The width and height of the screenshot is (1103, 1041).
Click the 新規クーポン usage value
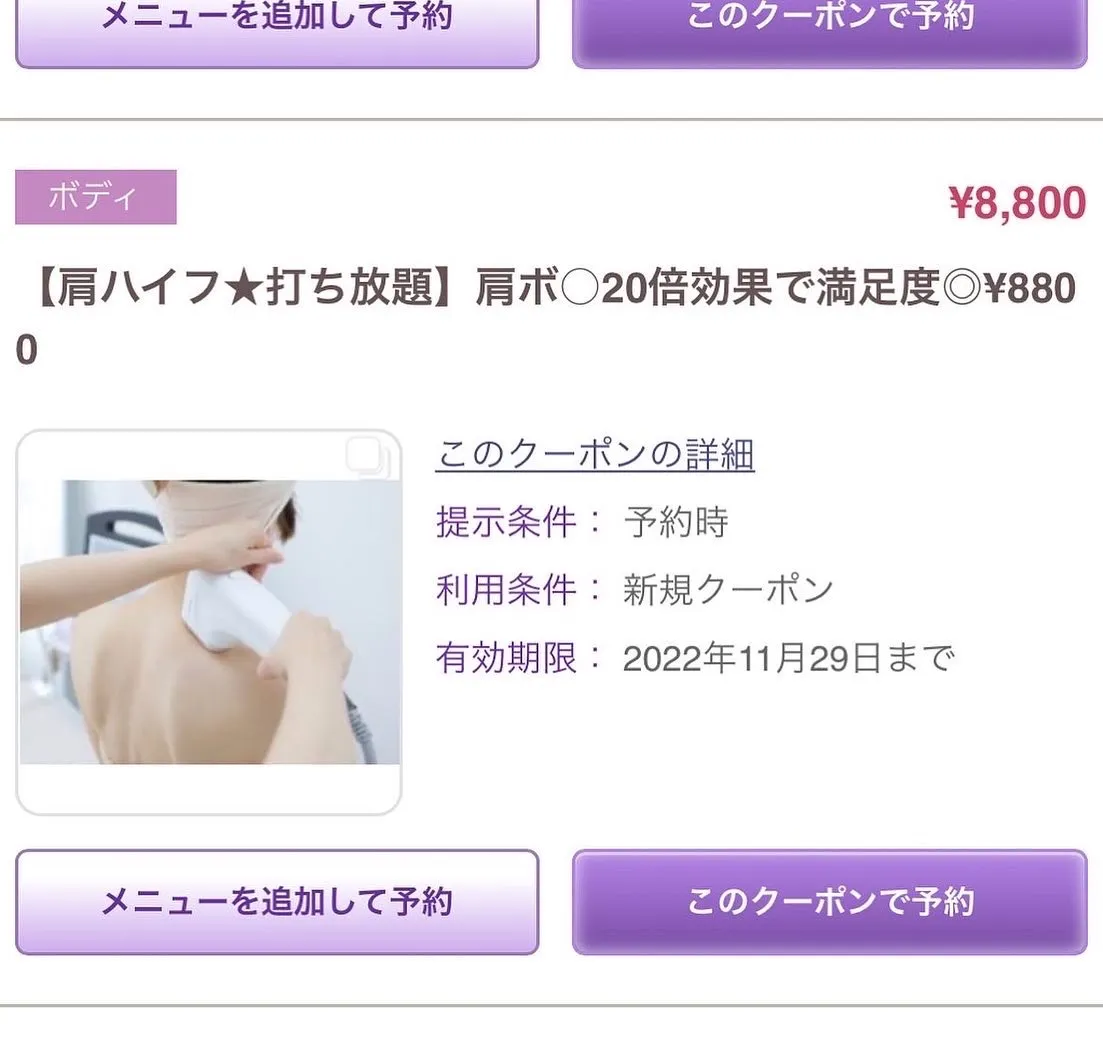(x=728, y=589)
